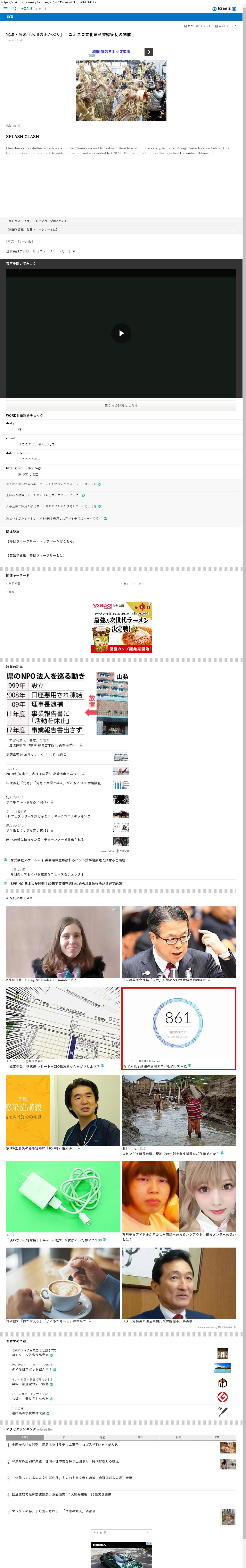Select the 教育 section tab
The image size is (246, 1568).
click(x=10, y=17)
